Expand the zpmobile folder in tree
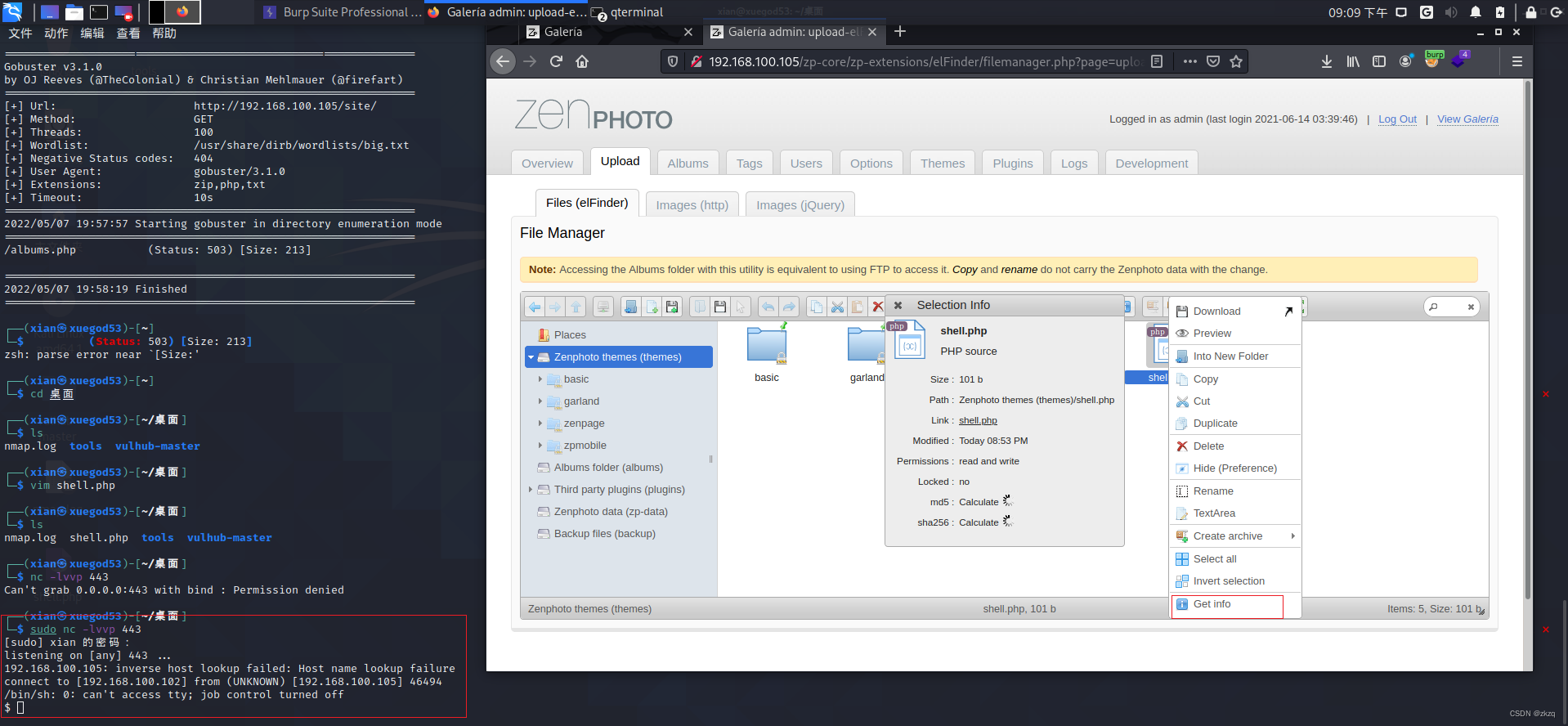Viewport: 1568px width, 726px height. 540,446
